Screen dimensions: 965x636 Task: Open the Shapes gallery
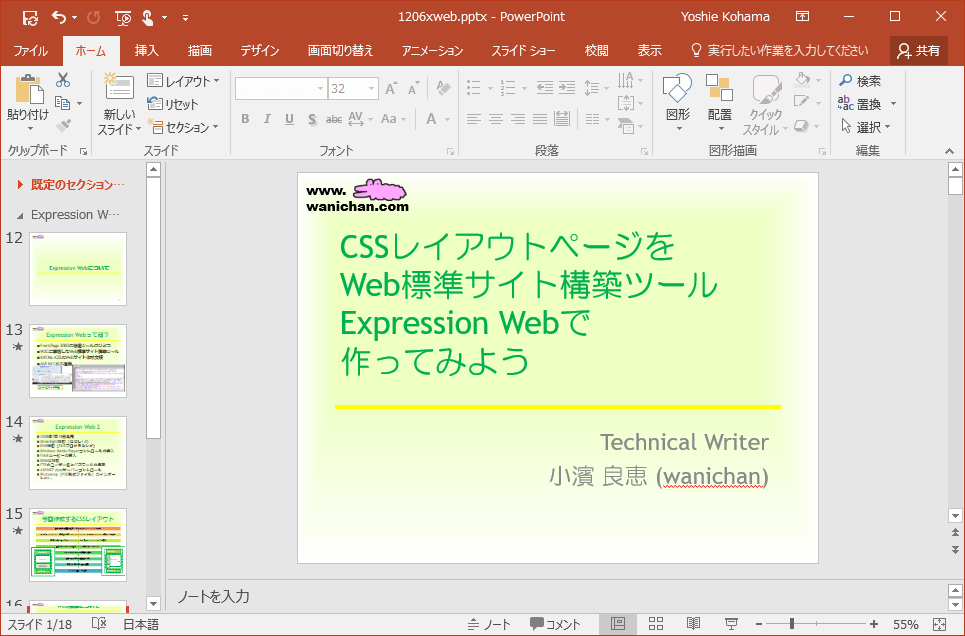pos(678,102)
